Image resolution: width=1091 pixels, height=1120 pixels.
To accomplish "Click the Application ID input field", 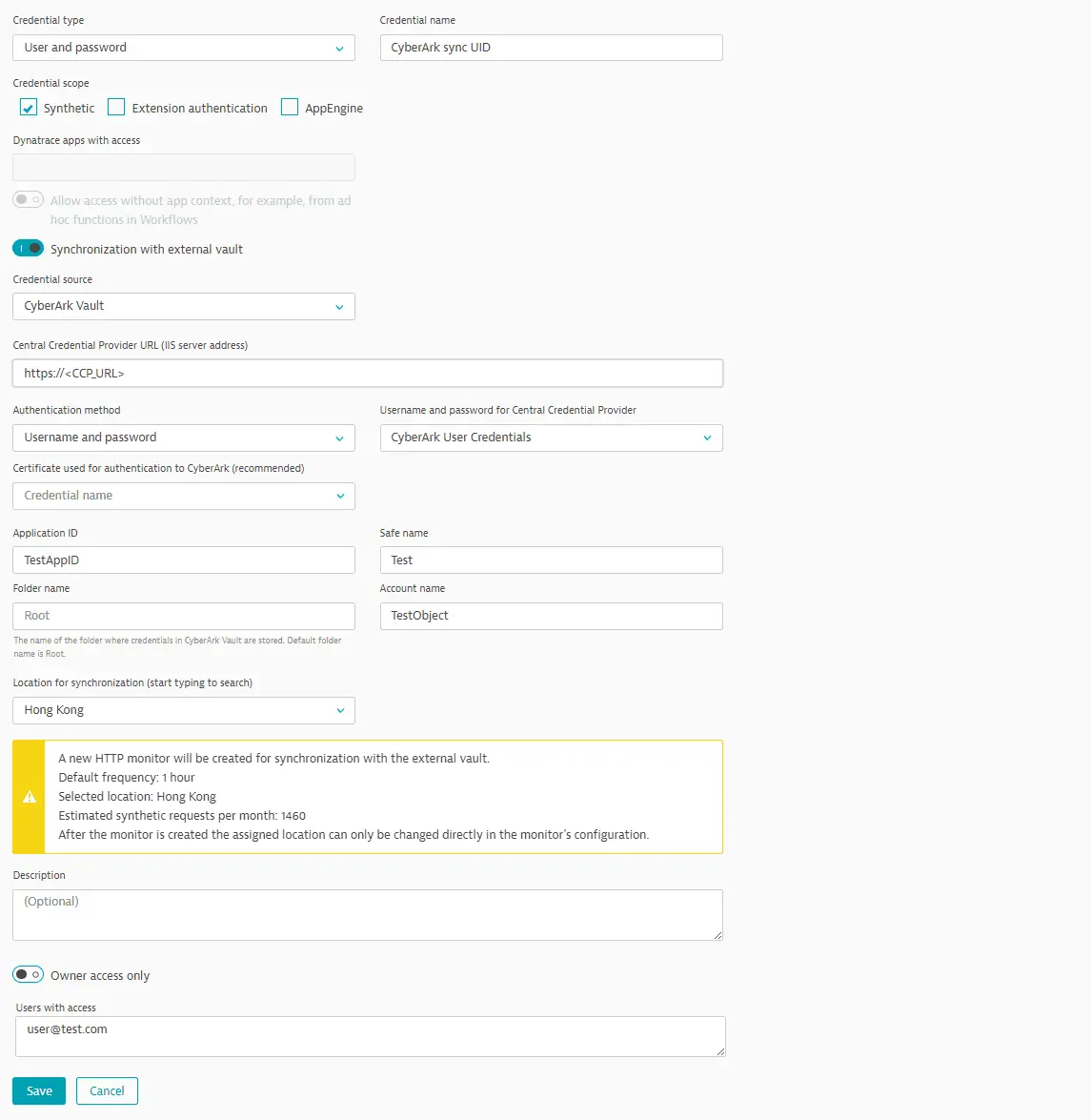I will pyautogui.click(x=183, y=560).
